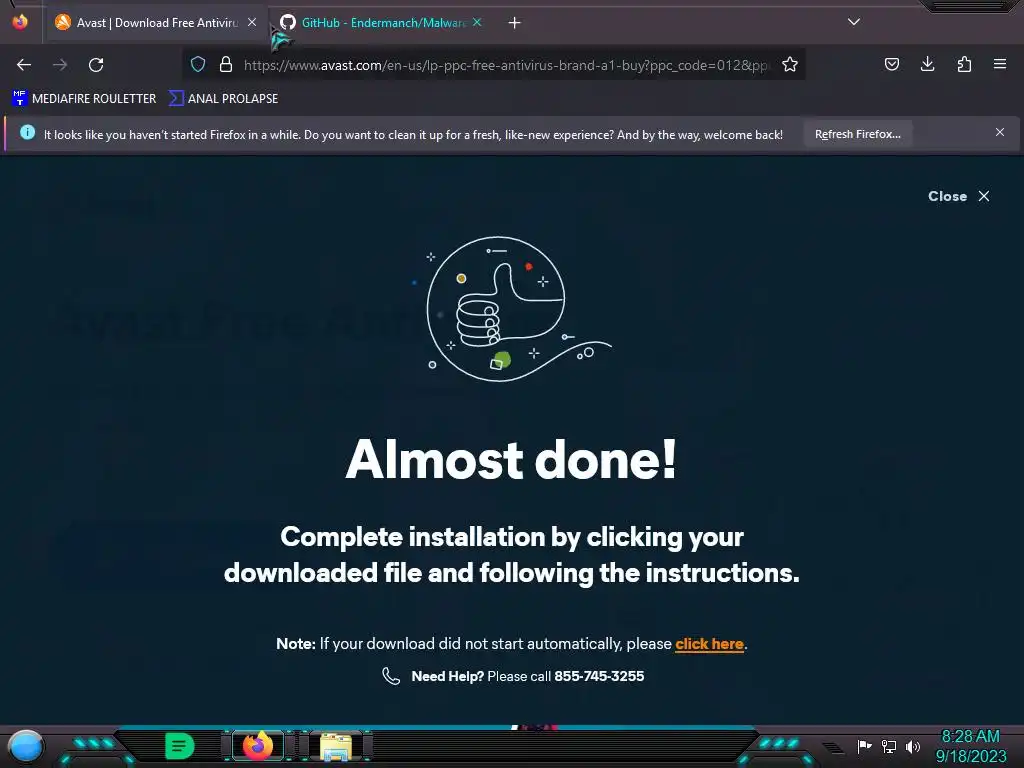
Task: Expand the list all tabs chevron
Action: coord(854,22)
